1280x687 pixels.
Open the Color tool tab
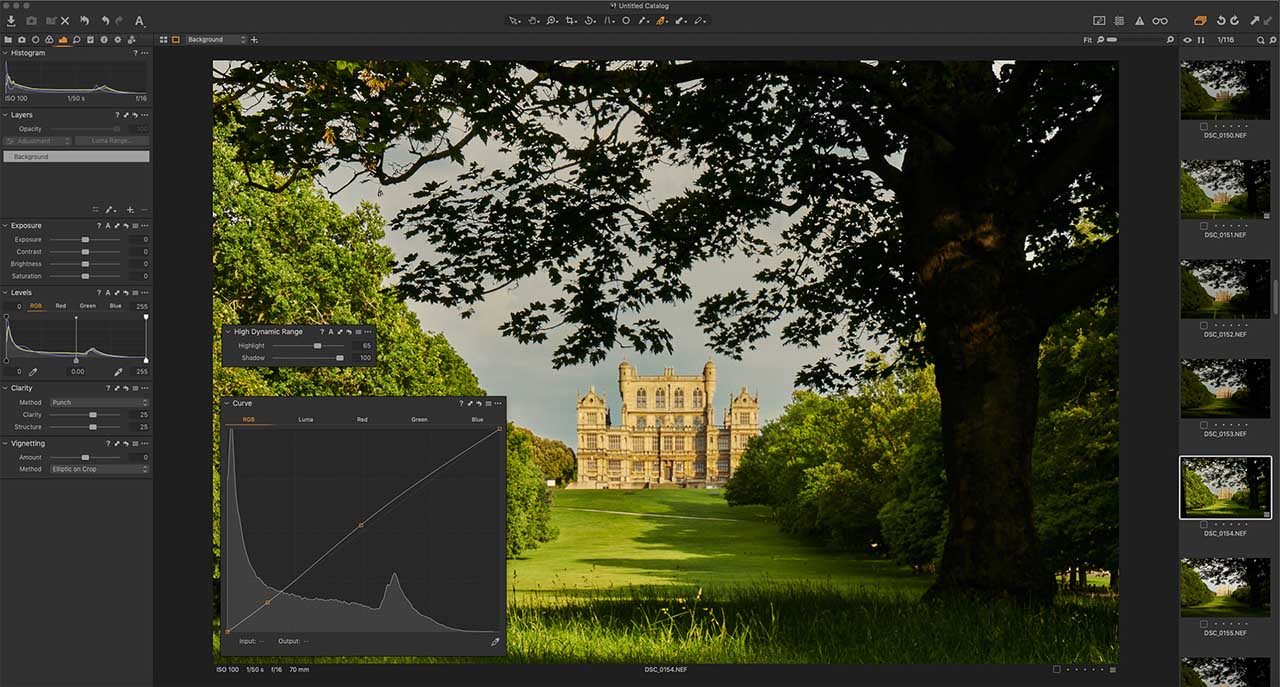(49, 40)
